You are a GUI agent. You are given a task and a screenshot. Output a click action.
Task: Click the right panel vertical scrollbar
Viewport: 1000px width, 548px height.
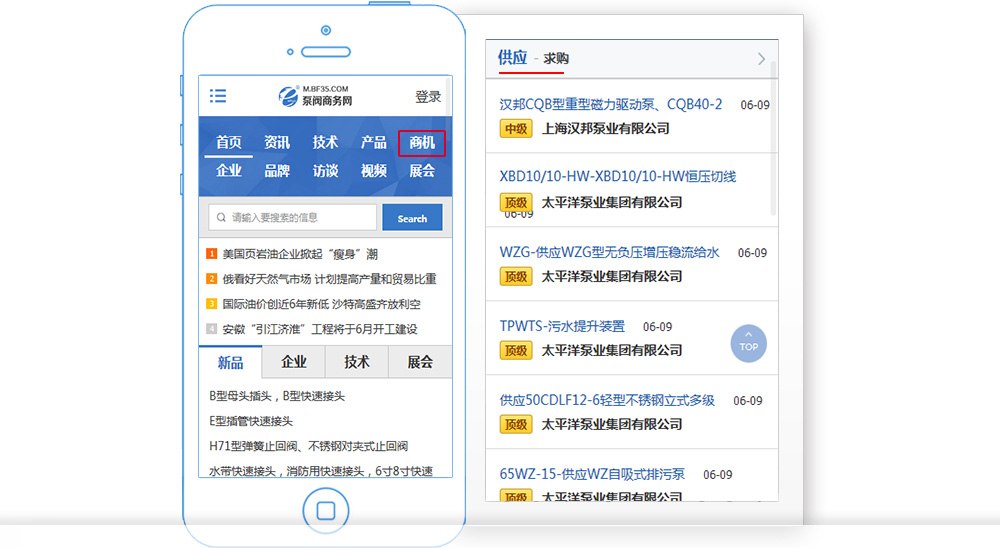[x=773, y=140]
